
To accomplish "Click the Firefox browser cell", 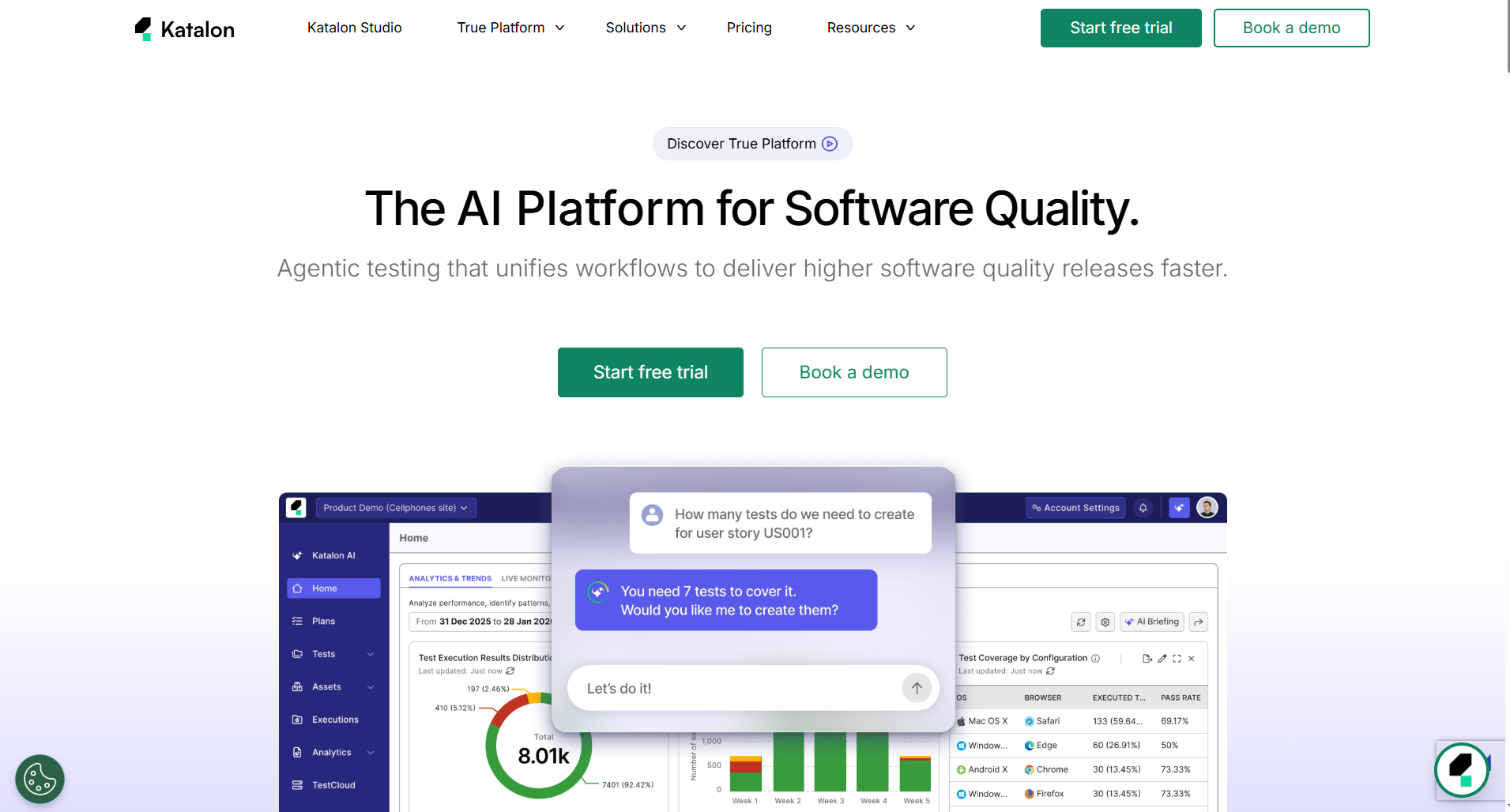I will (x=1044, y=794).
